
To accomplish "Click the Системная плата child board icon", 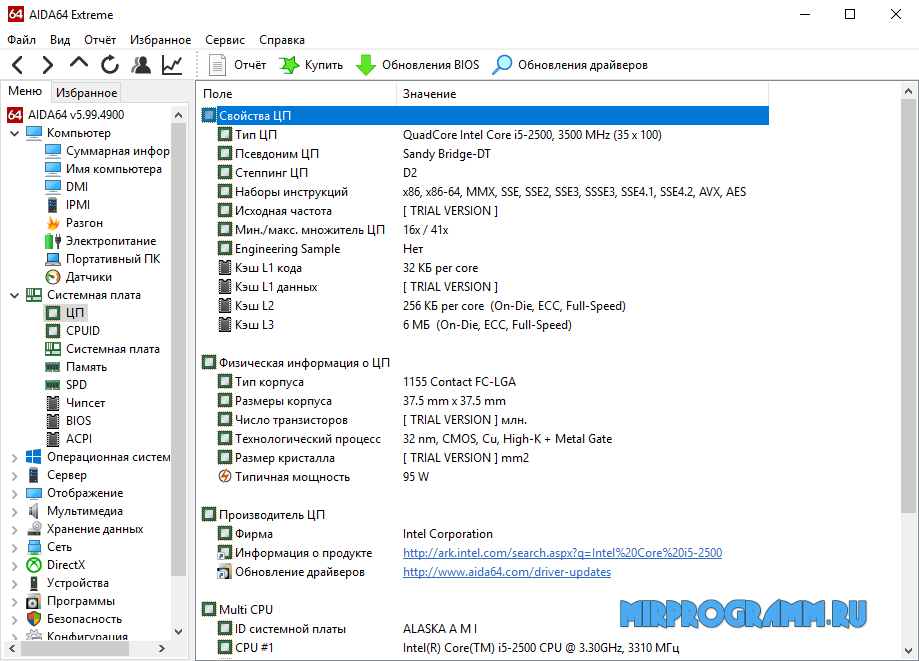I will pyautogui.click(x=53, y=349).
